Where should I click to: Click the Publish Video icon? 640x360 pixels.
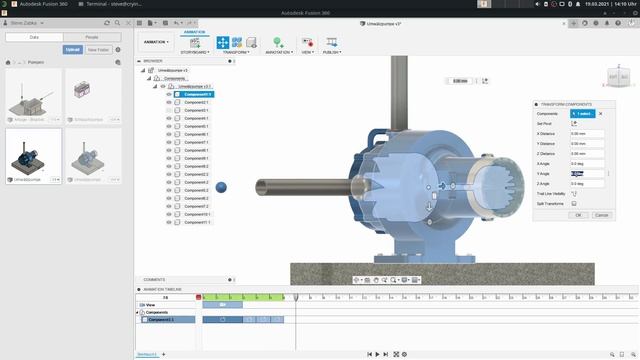(331, 42)
